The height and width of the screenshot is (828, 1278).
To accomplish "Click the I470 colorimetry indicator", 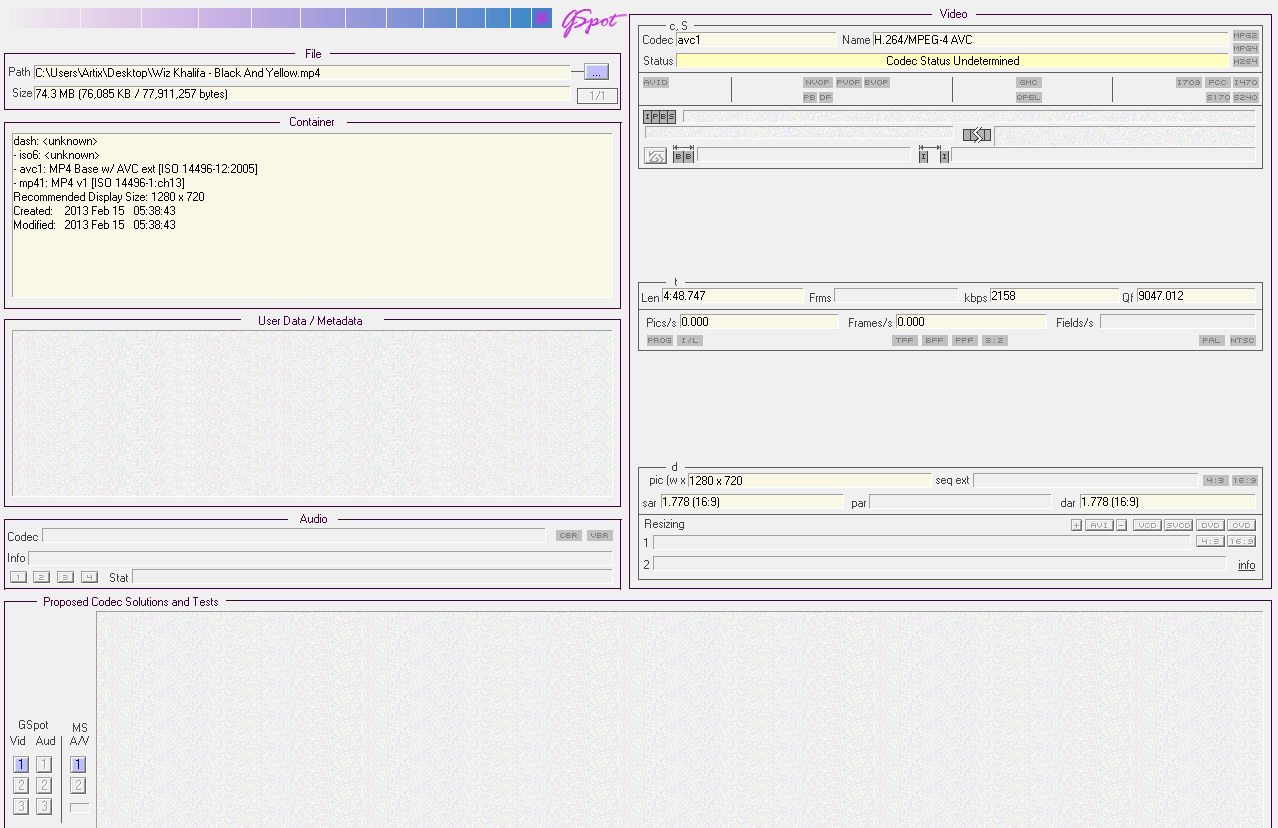I will (x=1245, y=82).
